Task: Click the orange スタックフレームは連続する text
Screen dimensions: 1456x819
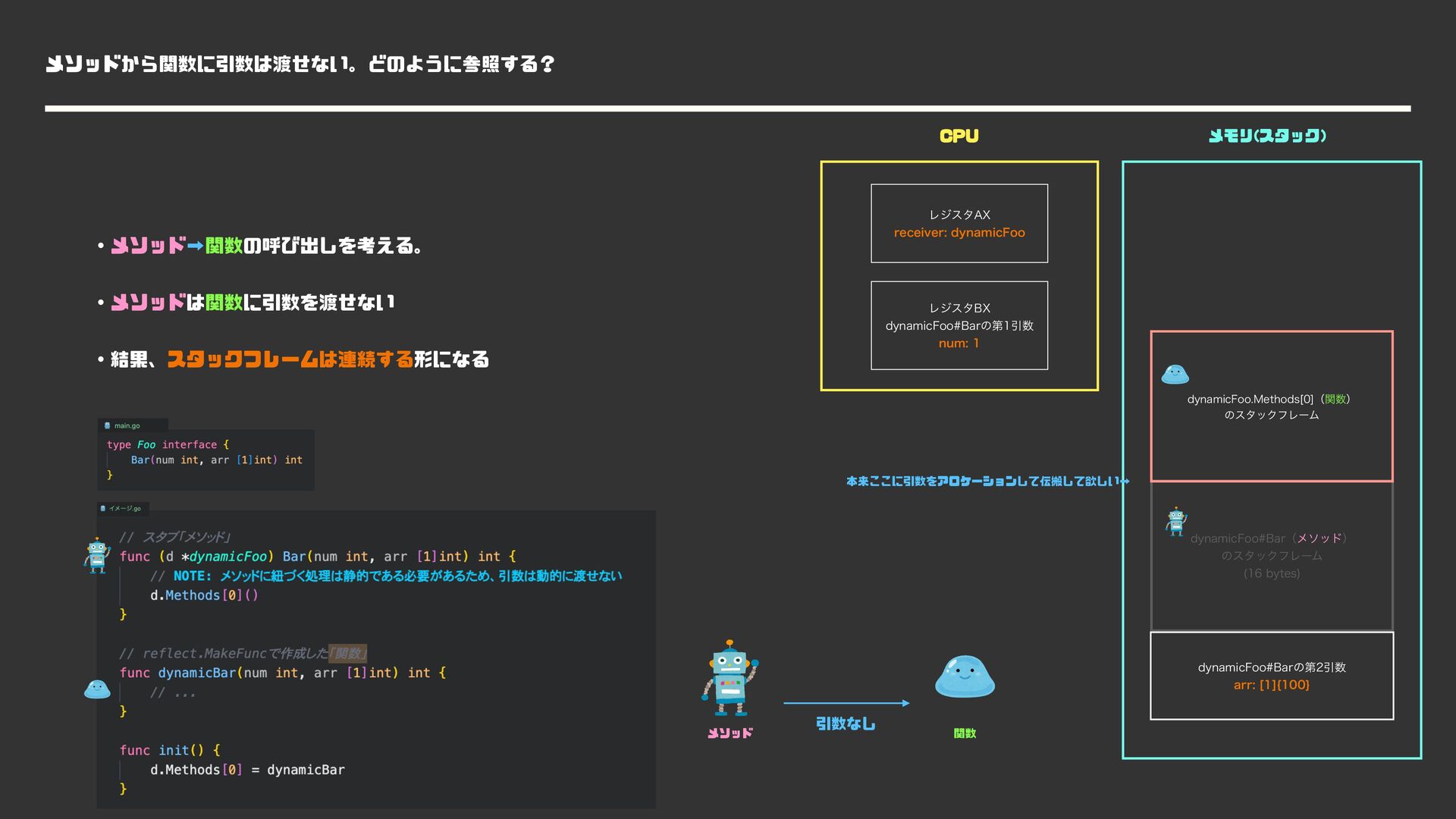Action: (x=290, y=359)
